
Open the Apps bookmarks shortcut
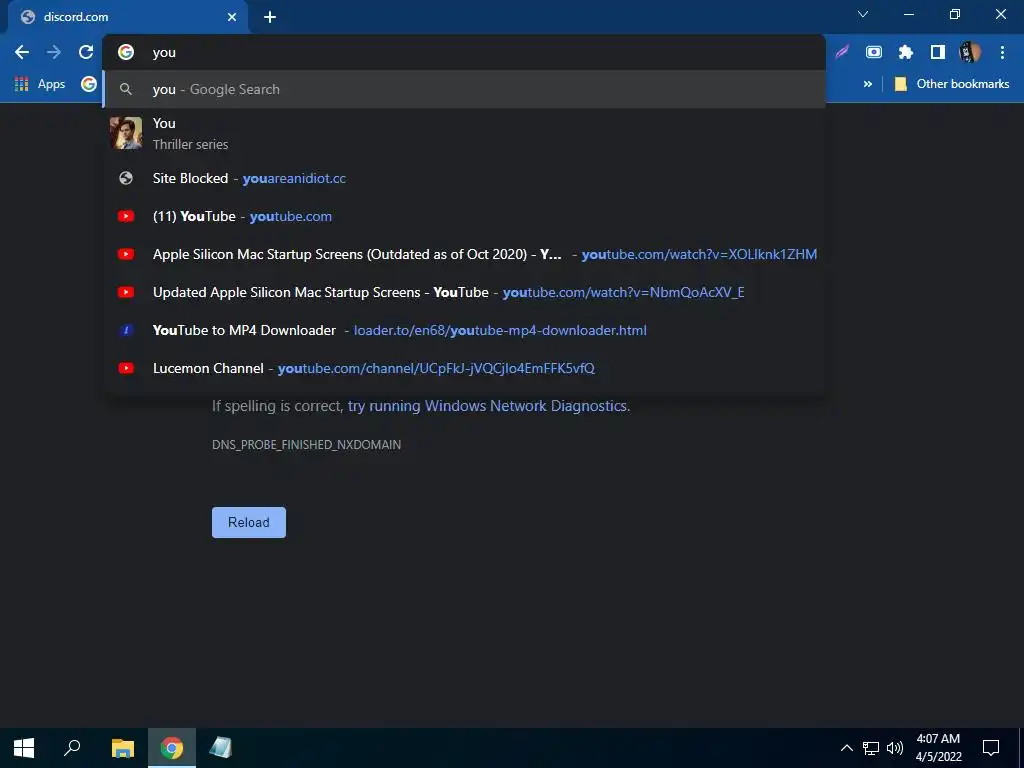coord(40,84)
